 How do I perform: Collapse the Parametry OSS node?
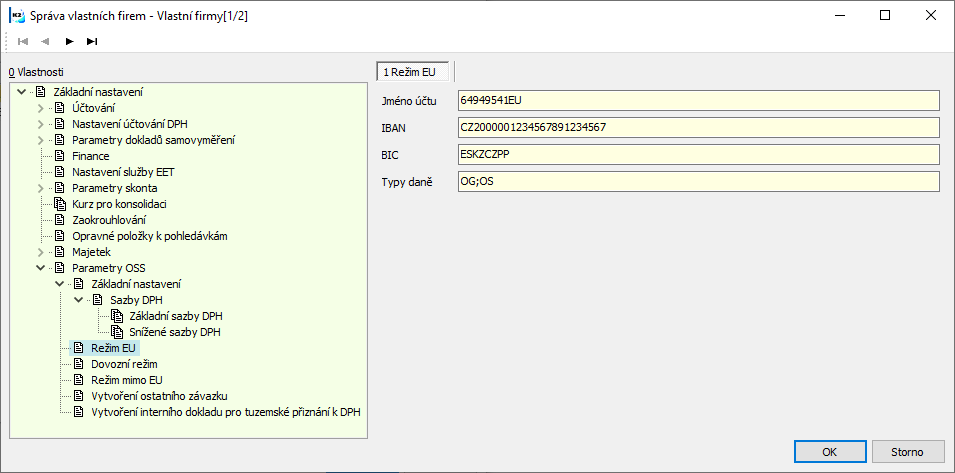tap(41, 268)
